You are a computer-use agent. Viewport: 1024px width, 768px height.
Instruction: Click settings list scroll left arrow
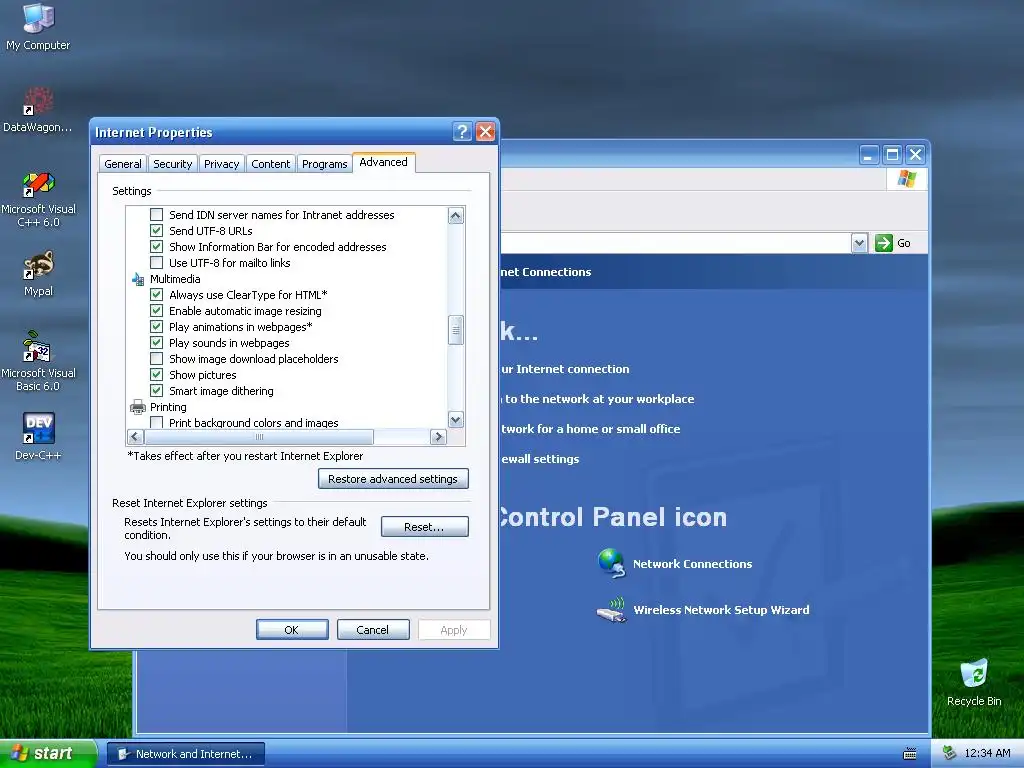tap(135, 437)
